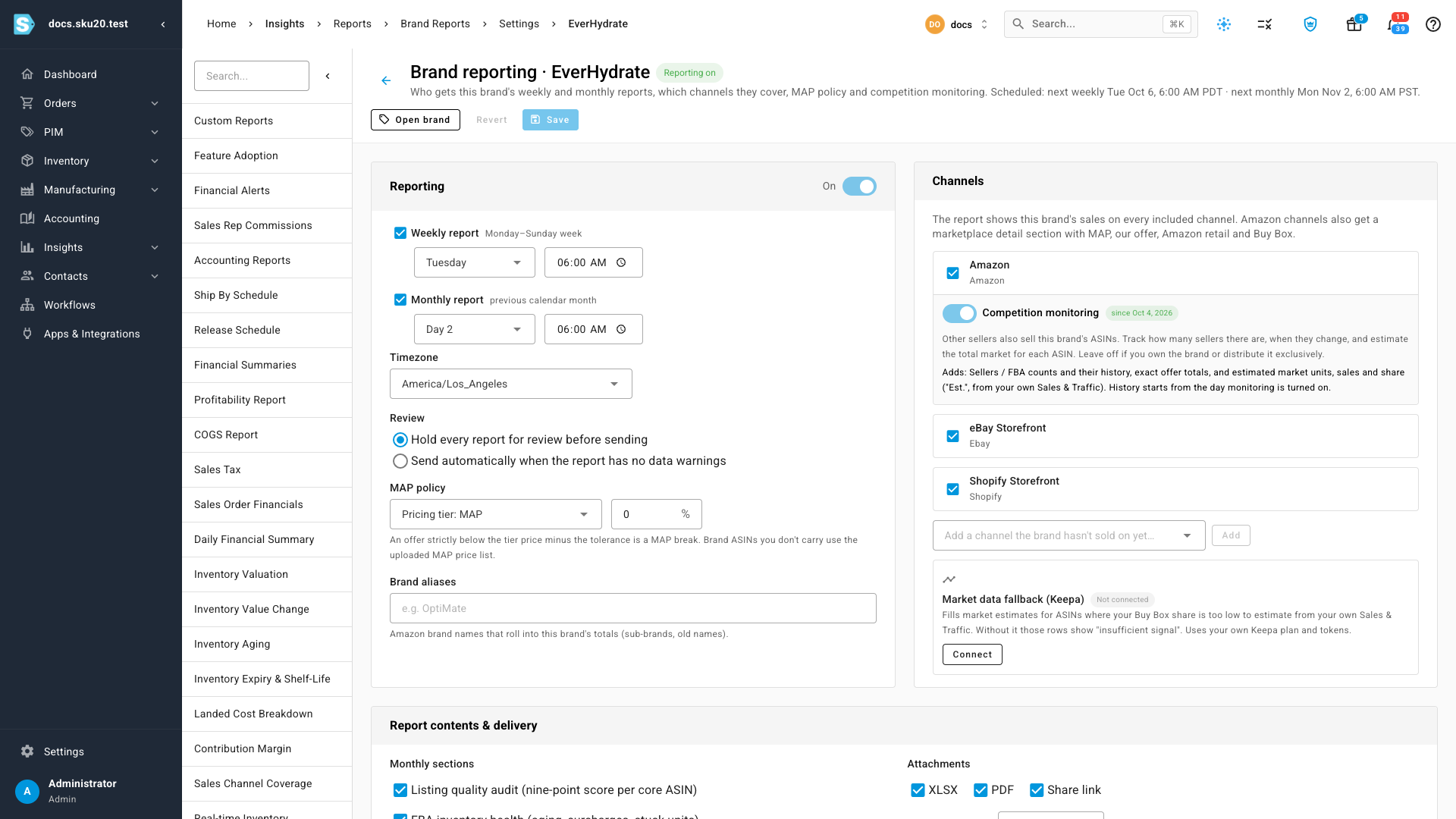
Task: Click the back arrow beside Brand reporting
Action: tap(386, 80)
